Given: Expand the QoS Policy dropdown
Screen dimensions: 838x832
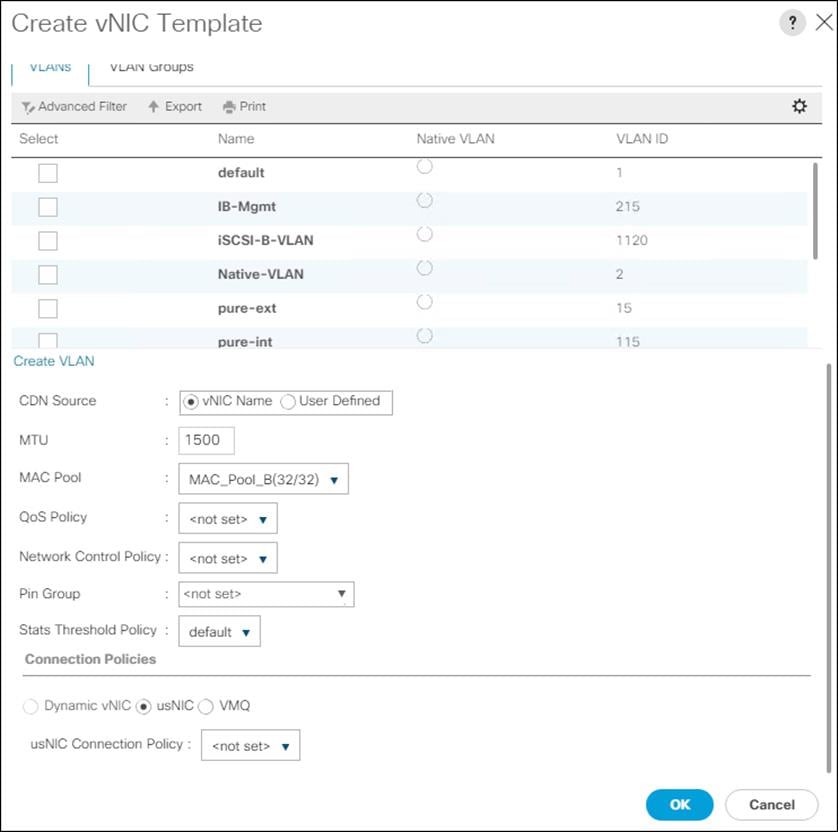Looking at the screenshot, I should coord(227,519).
